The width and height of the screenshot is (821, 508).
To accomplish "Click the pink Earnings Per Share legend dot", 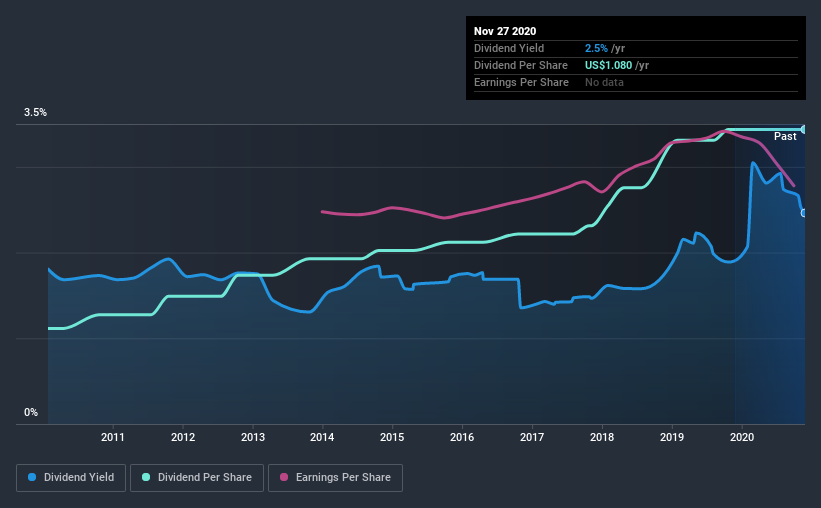I will tap(284, 477).
